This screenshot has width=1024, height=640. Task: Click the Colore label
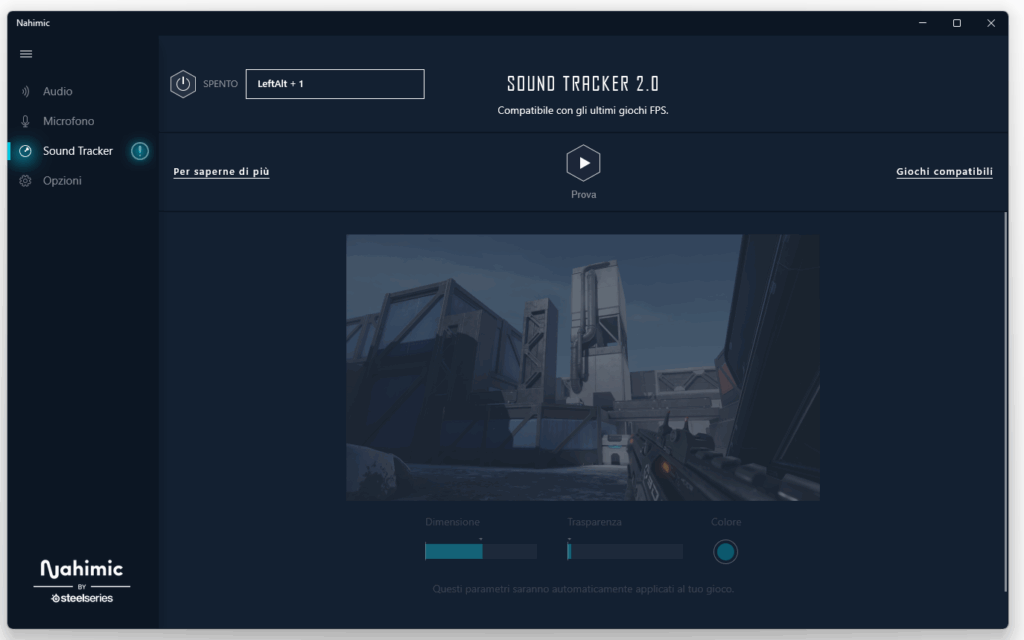pos(726,522)
